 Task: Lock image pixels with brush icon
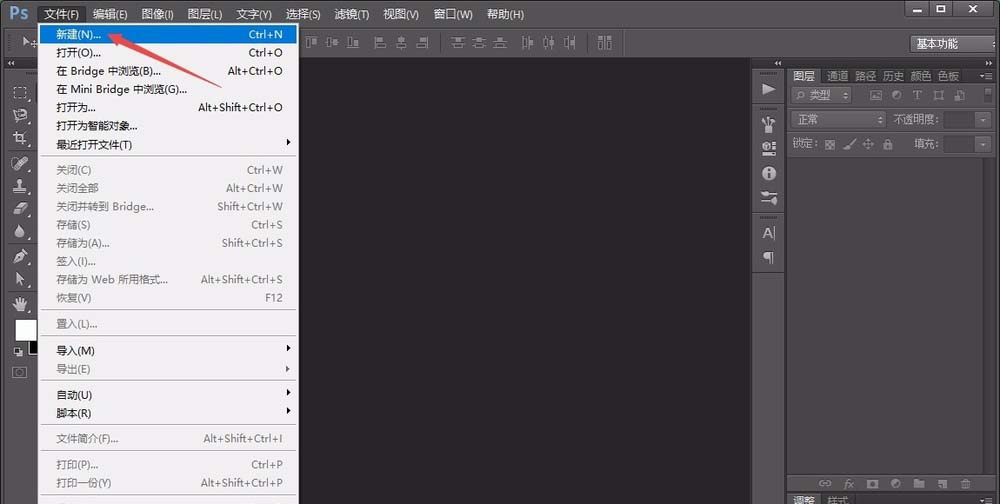[x=849, y=144]
